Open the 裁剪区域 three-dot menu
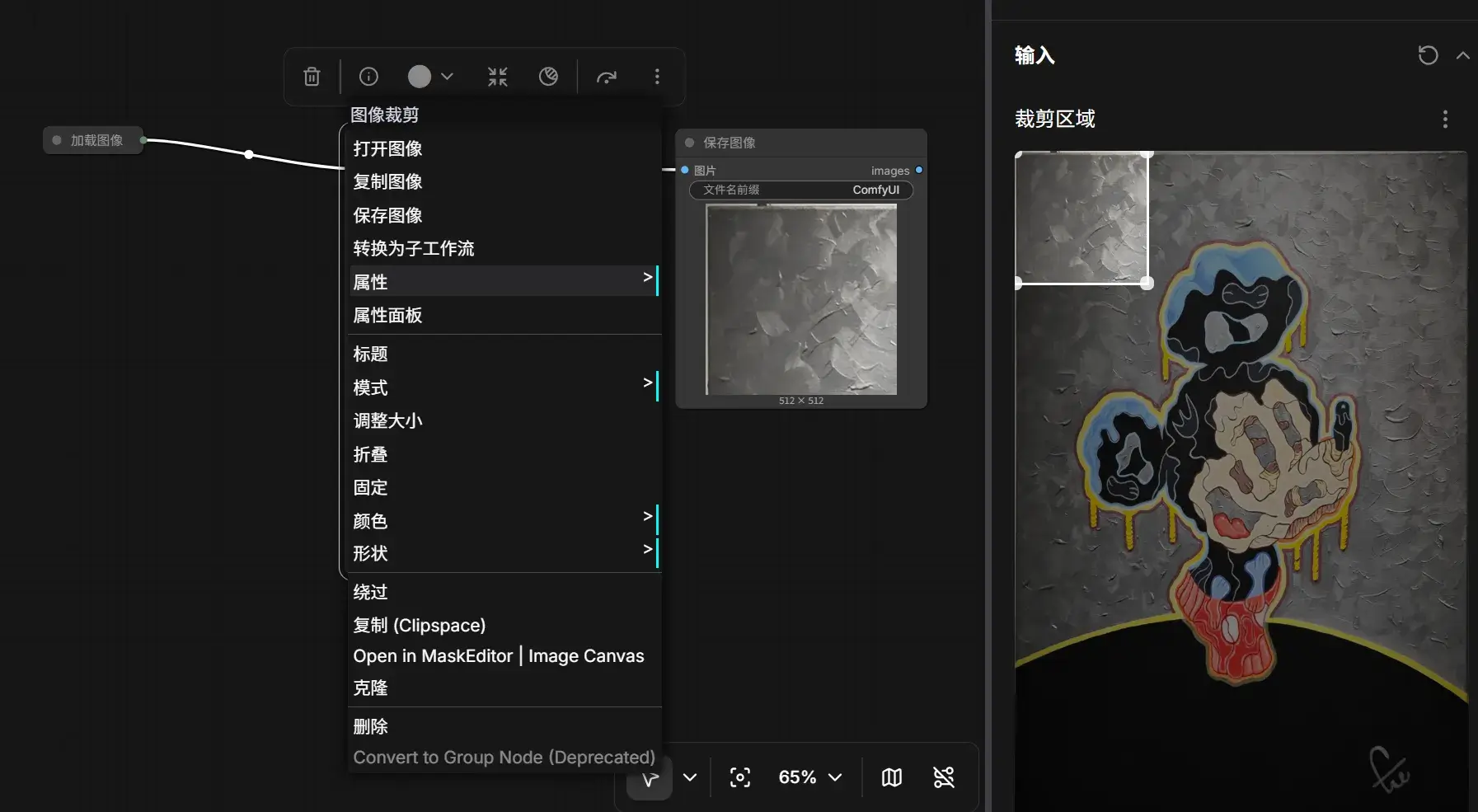Viewport: 1478px width, 812px height. (1445, 120)
